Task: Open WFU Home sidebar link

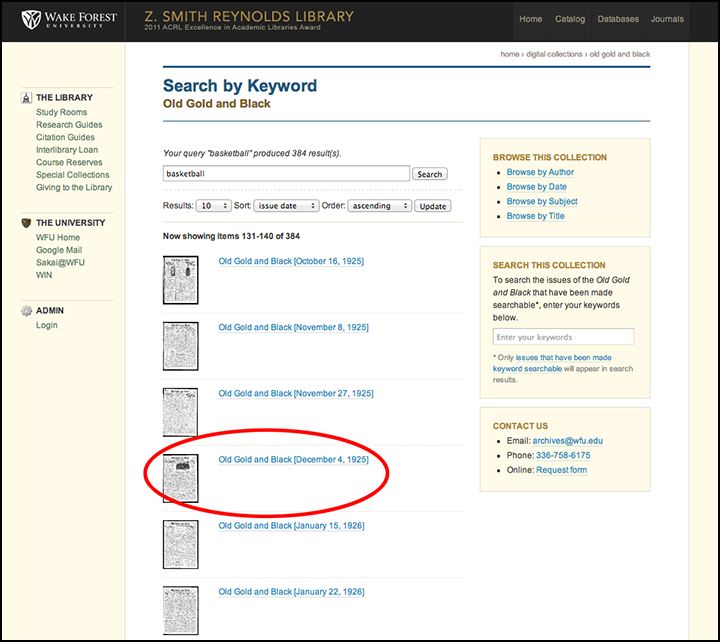Action: tap(58, 237)
